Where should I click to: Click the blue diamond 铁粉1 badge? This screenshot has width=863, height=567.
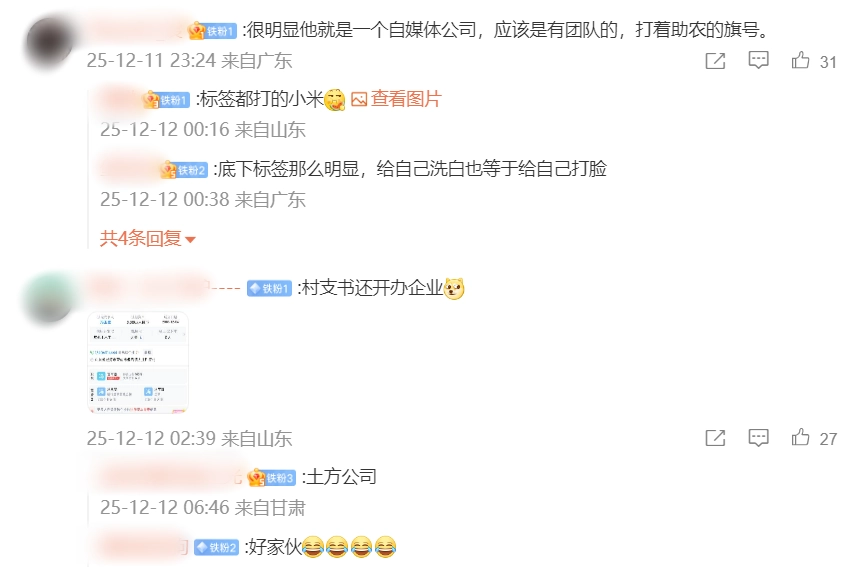point(269,288)
